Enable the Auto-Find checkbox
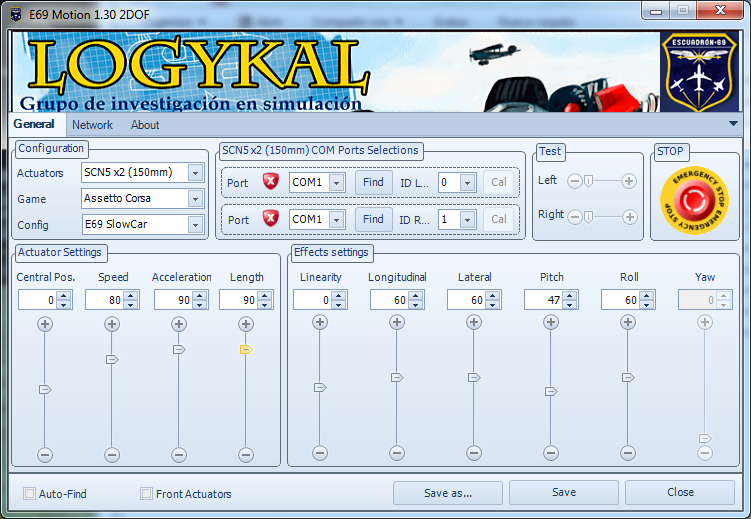 click(x=29, y=493)
